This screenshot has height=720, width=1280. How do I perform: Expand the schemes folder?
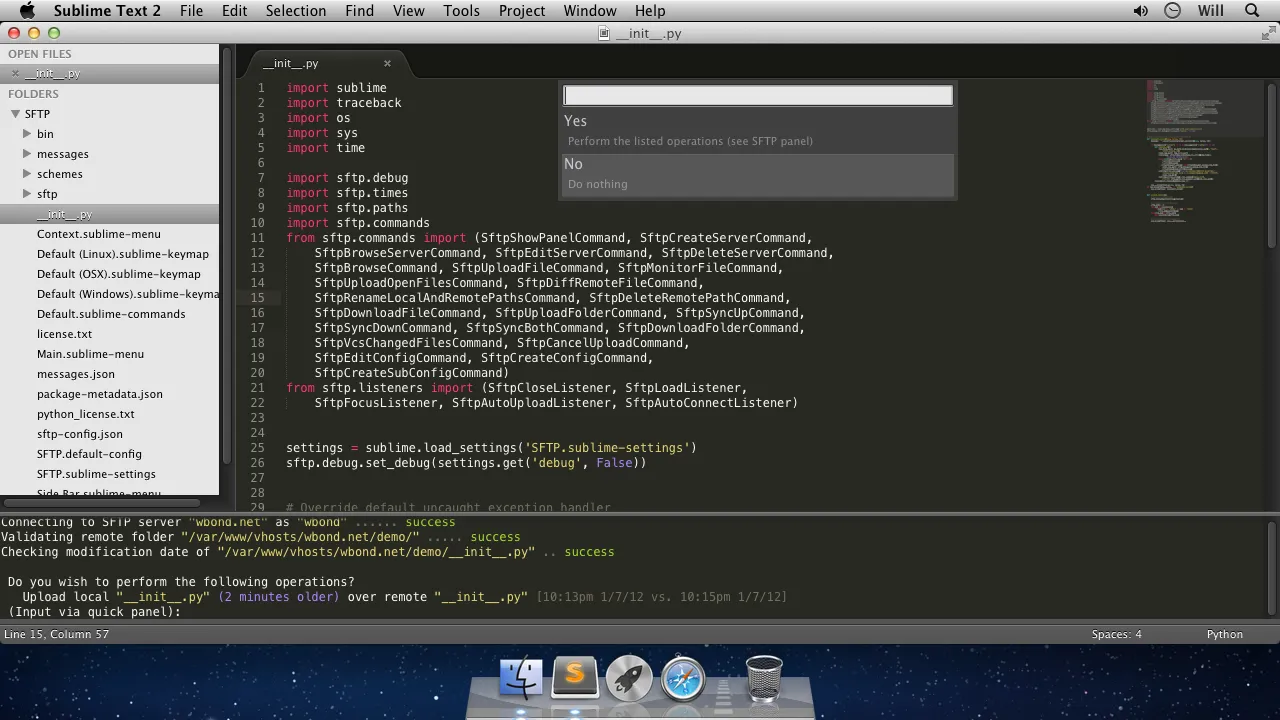coord(27,174)
